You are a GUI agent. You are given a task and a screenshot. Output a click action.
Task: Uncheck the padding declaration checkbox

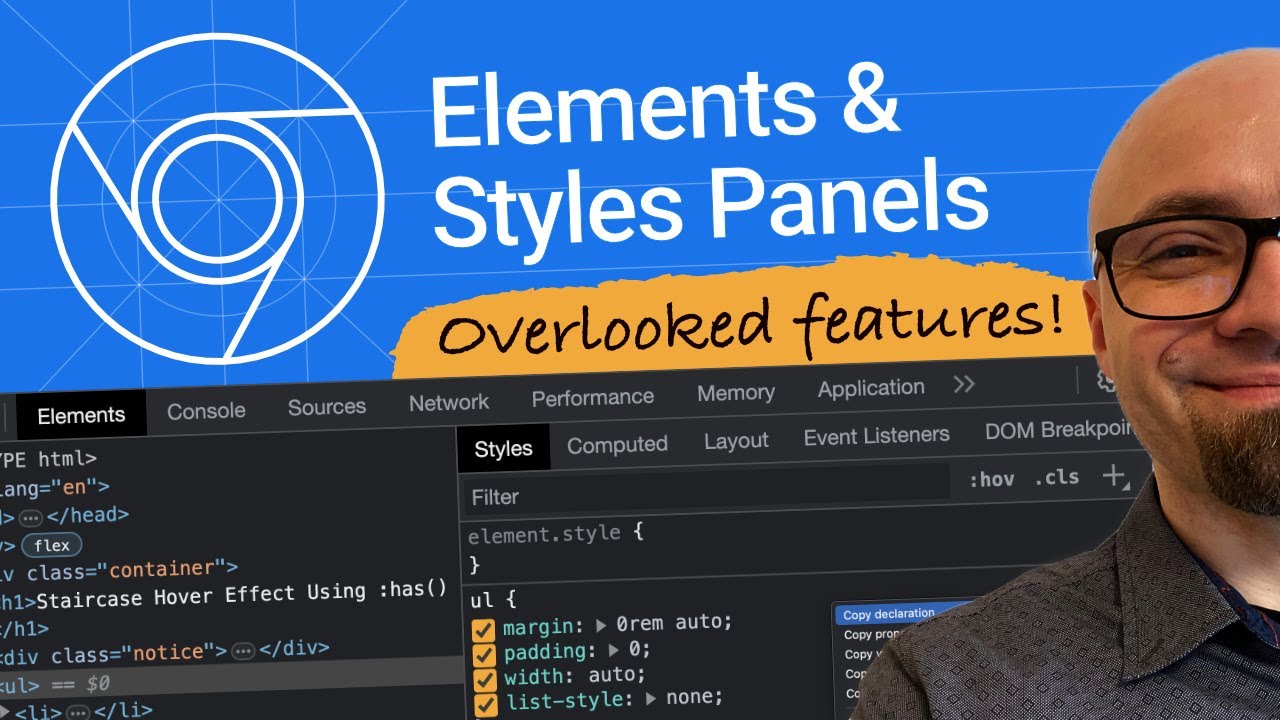(x=483, y=654)
